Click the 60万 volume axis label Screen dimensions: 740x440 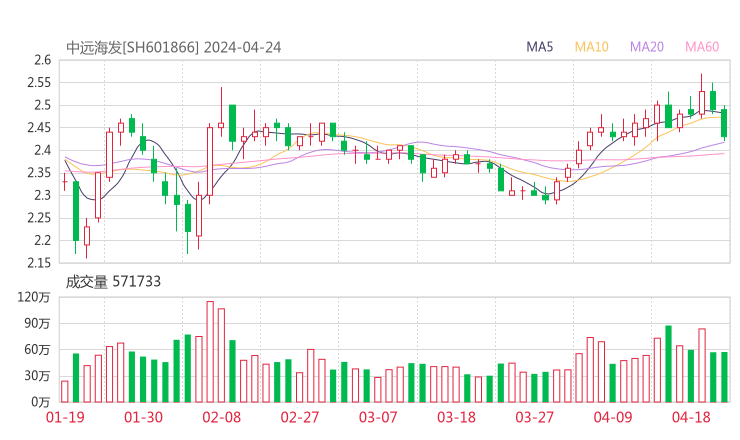click(37, 350)
